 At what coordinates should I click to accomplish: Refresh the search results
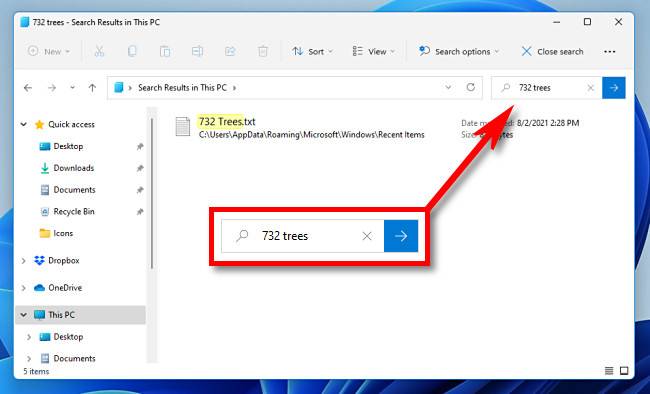pos(471,87)
